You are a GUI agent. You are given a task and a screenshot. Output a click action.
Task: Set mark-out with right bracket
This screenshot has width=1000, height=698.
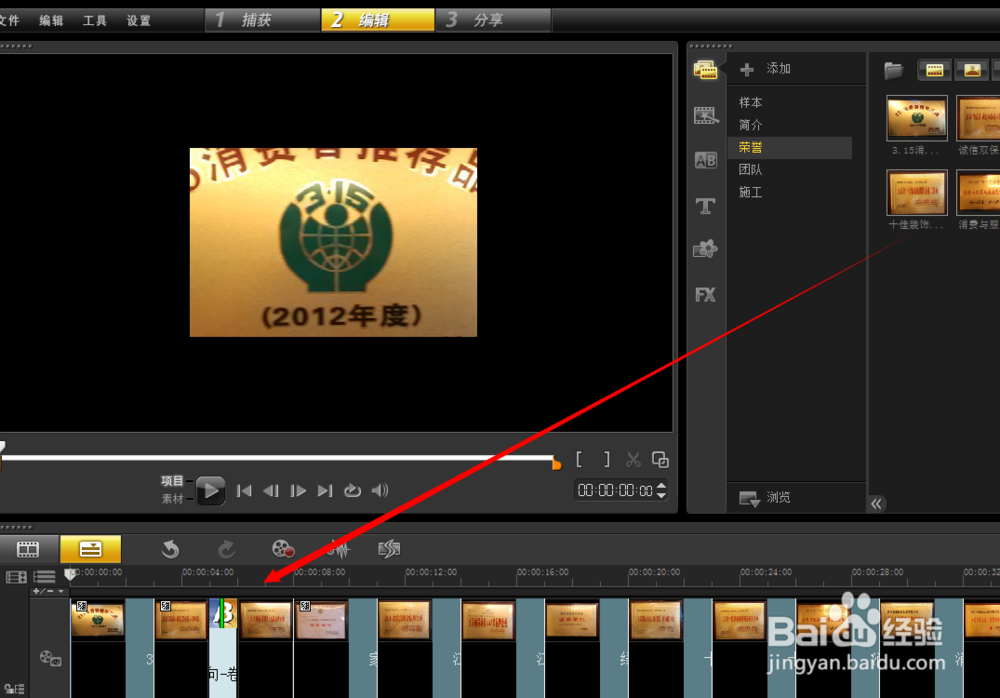coord(607,459)
